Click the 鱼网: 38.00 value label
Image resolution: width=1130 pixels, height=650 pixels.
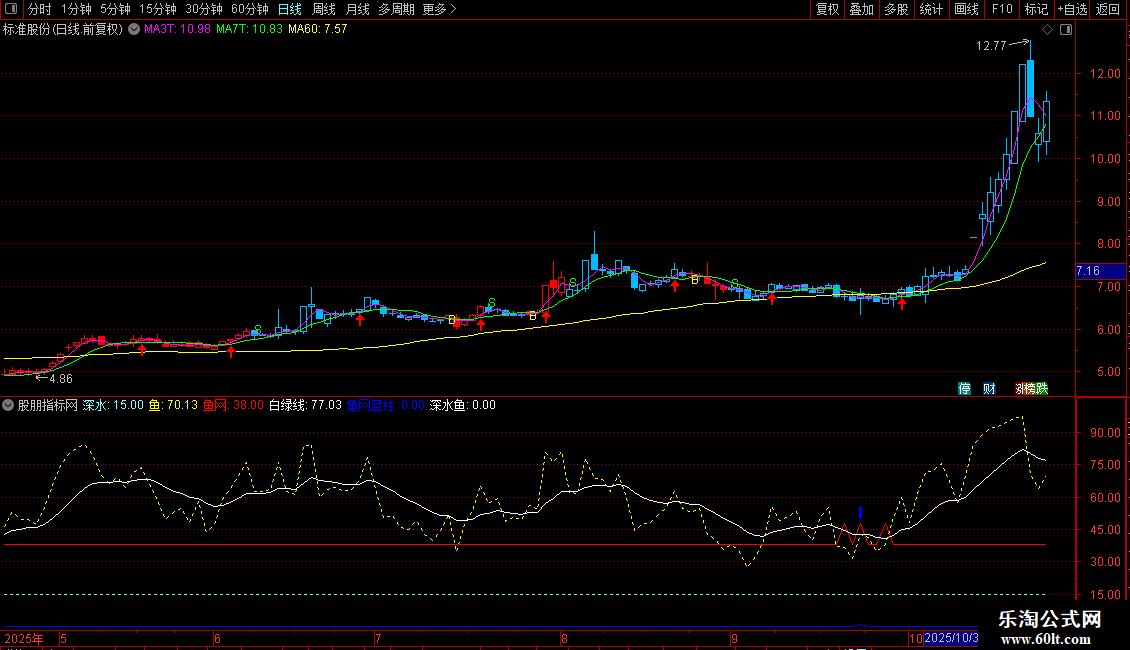[x=233, y=406]
